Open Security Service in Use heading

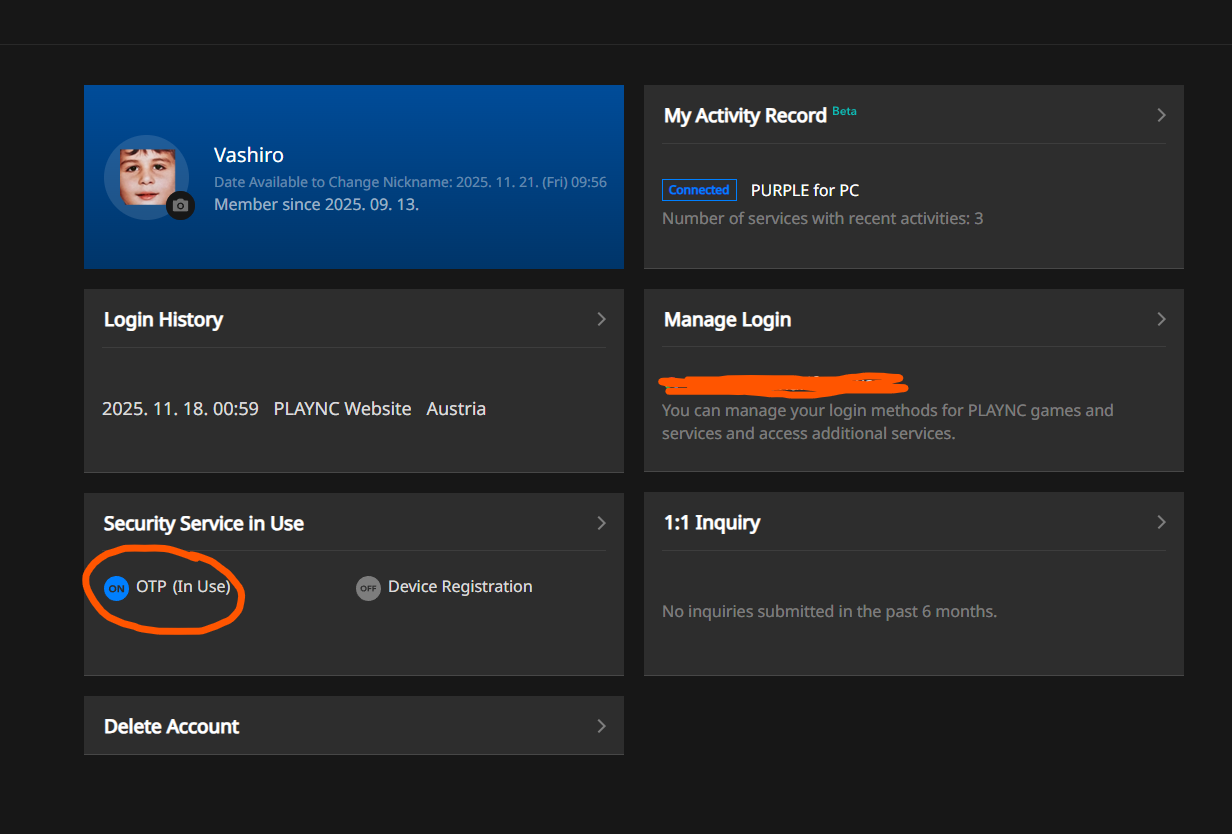(204, 523)
